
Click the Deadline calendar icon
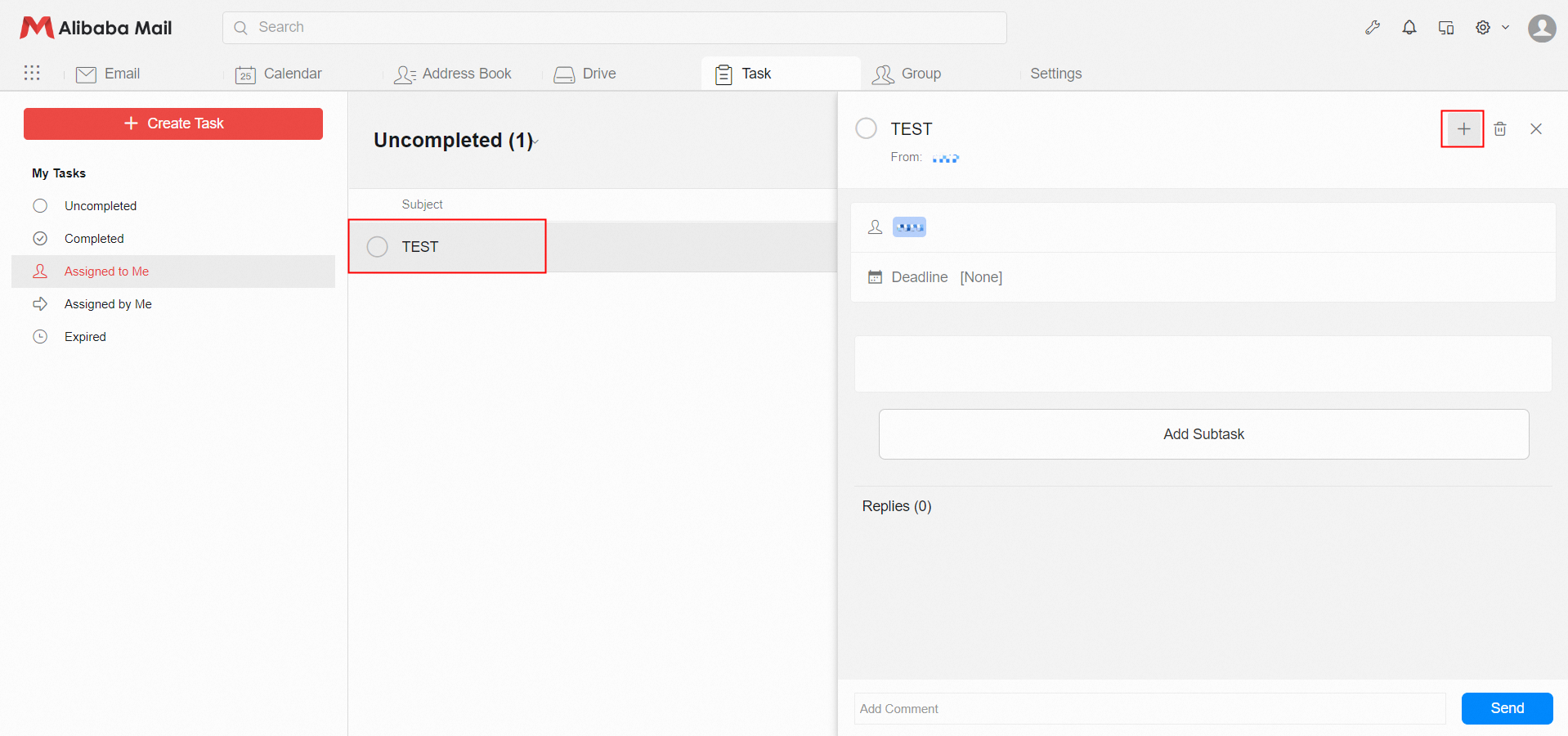click(875, 277)
